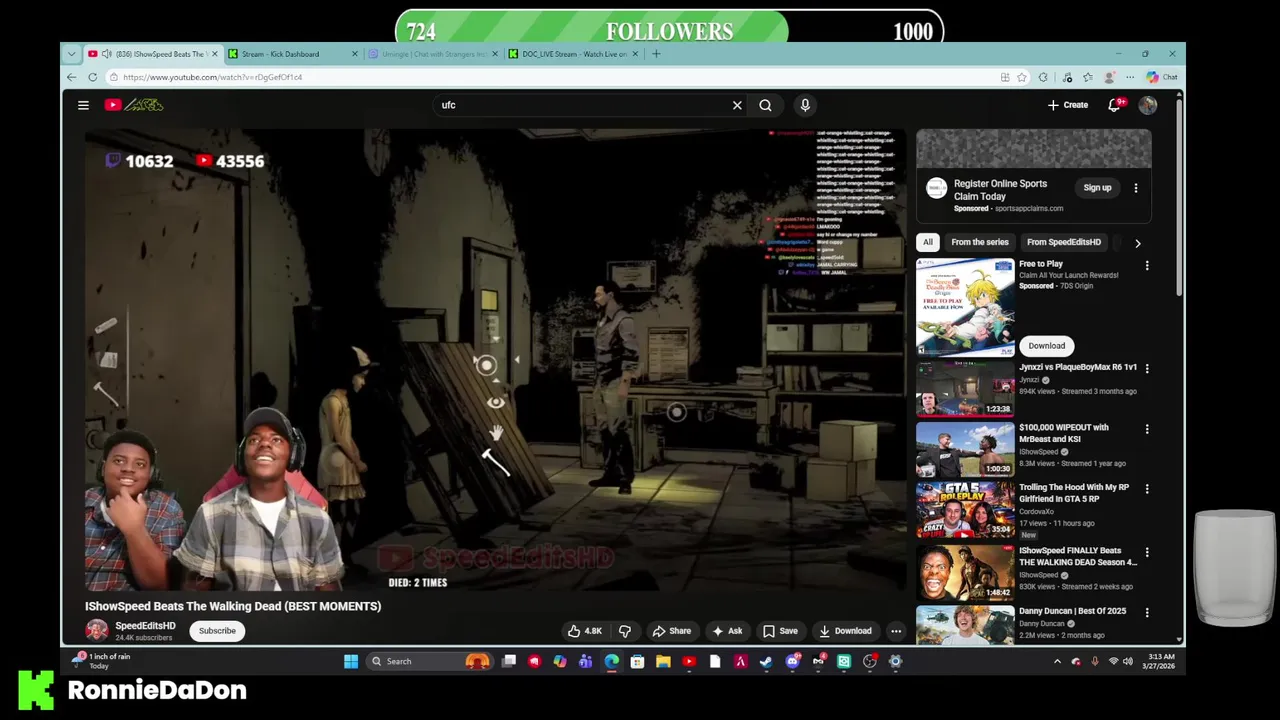The height and width of the screenshot is (720, 1280).
Task: Sign up on Register Online Sports ad
Action: point(1097,188)
